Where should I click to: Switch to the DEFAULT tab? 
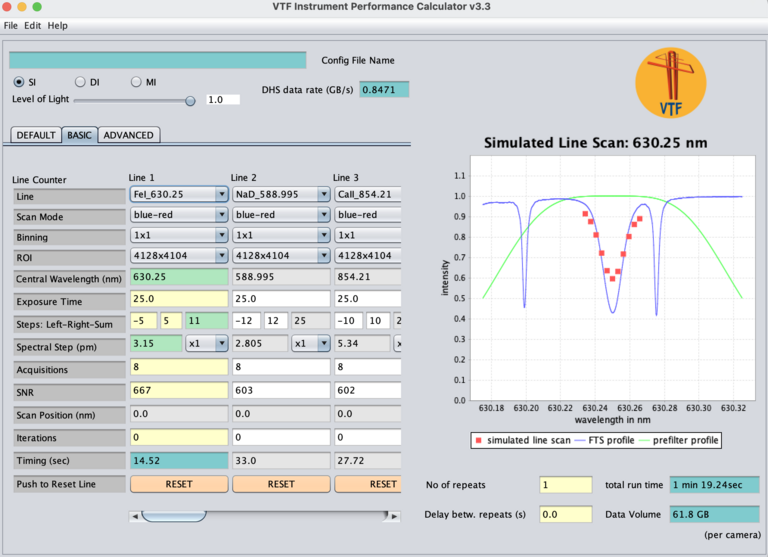(x=36, y=135)
